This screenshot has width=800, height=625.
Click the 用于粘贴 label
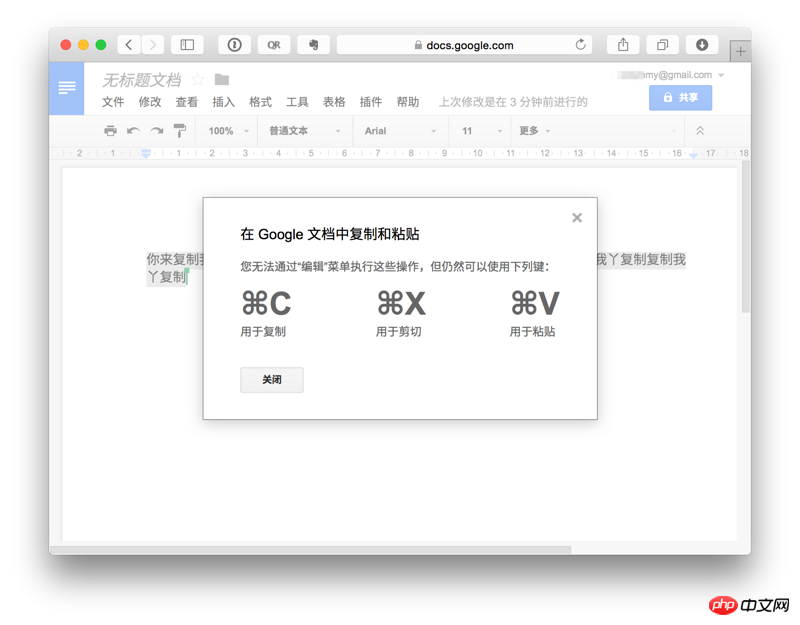(x=532, y=332)
